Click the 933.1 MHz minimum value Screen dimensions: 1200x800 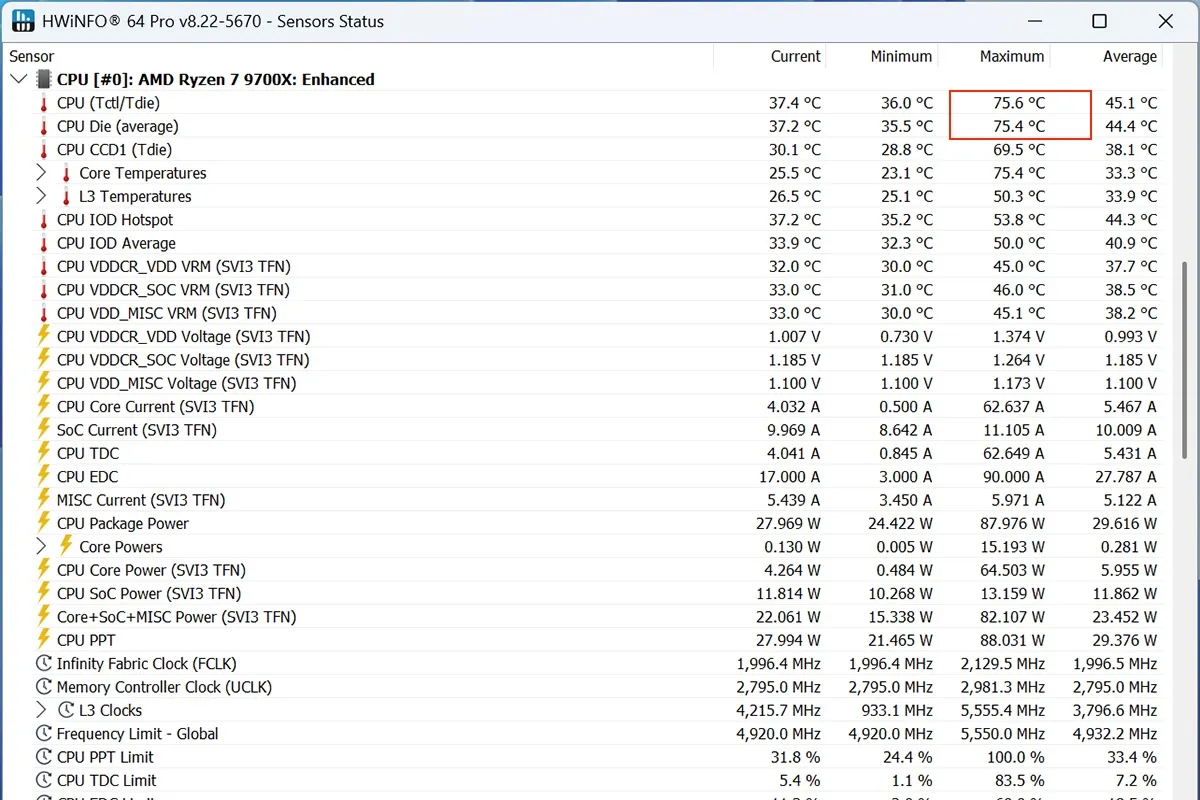[896, 710]
